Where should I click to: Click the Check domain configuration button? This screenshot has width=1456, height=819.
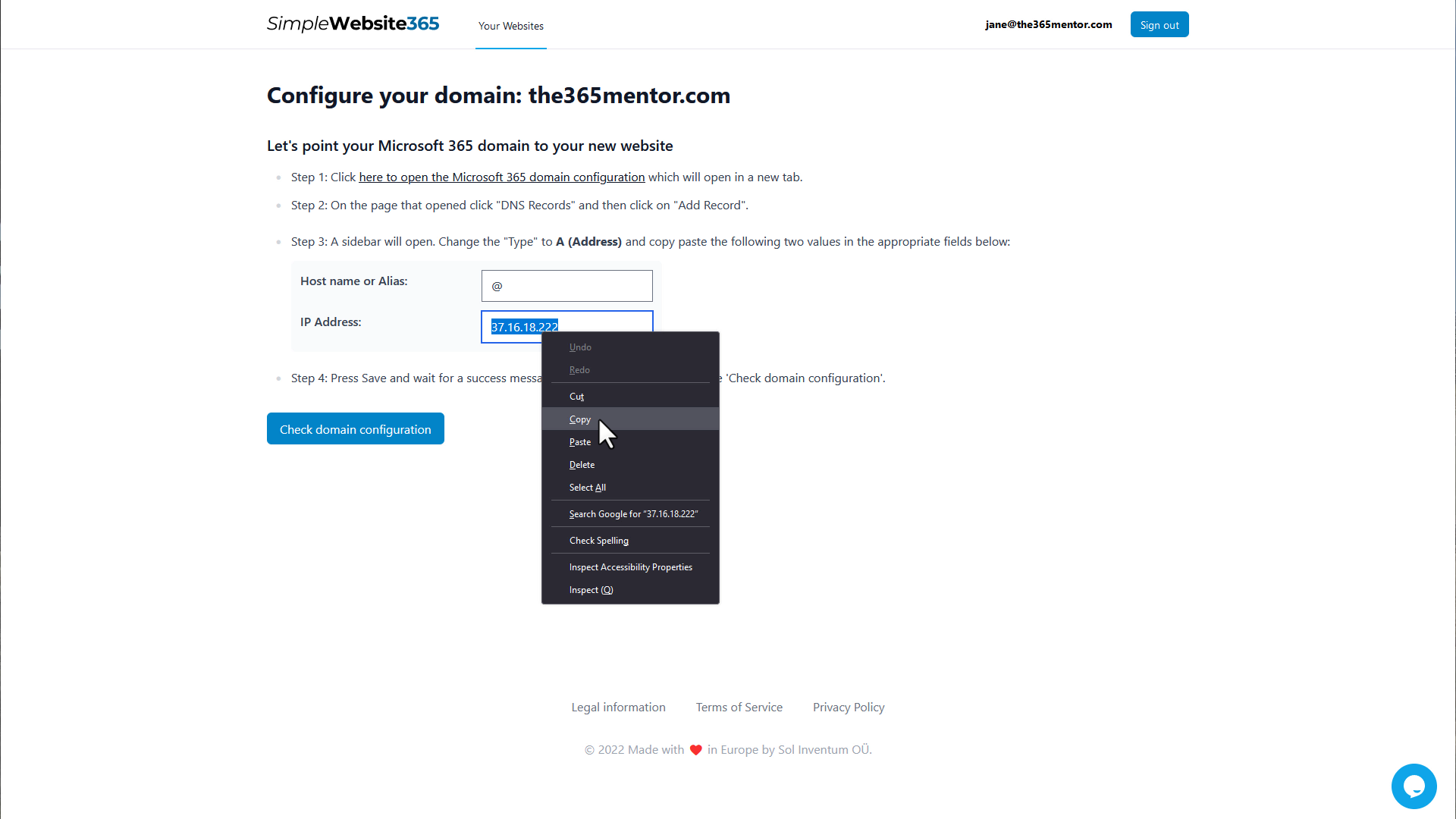coord(355,429)
